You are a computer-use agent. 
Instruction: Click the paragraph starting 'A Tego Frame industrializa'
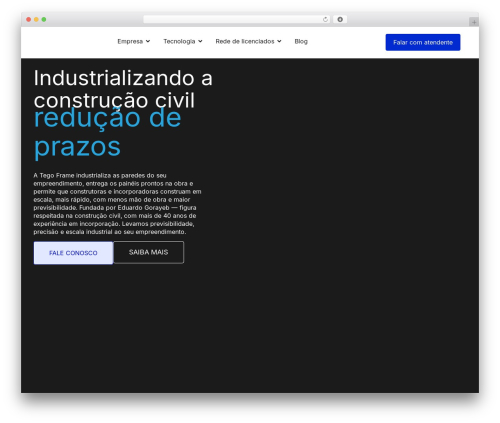[117, 203]
